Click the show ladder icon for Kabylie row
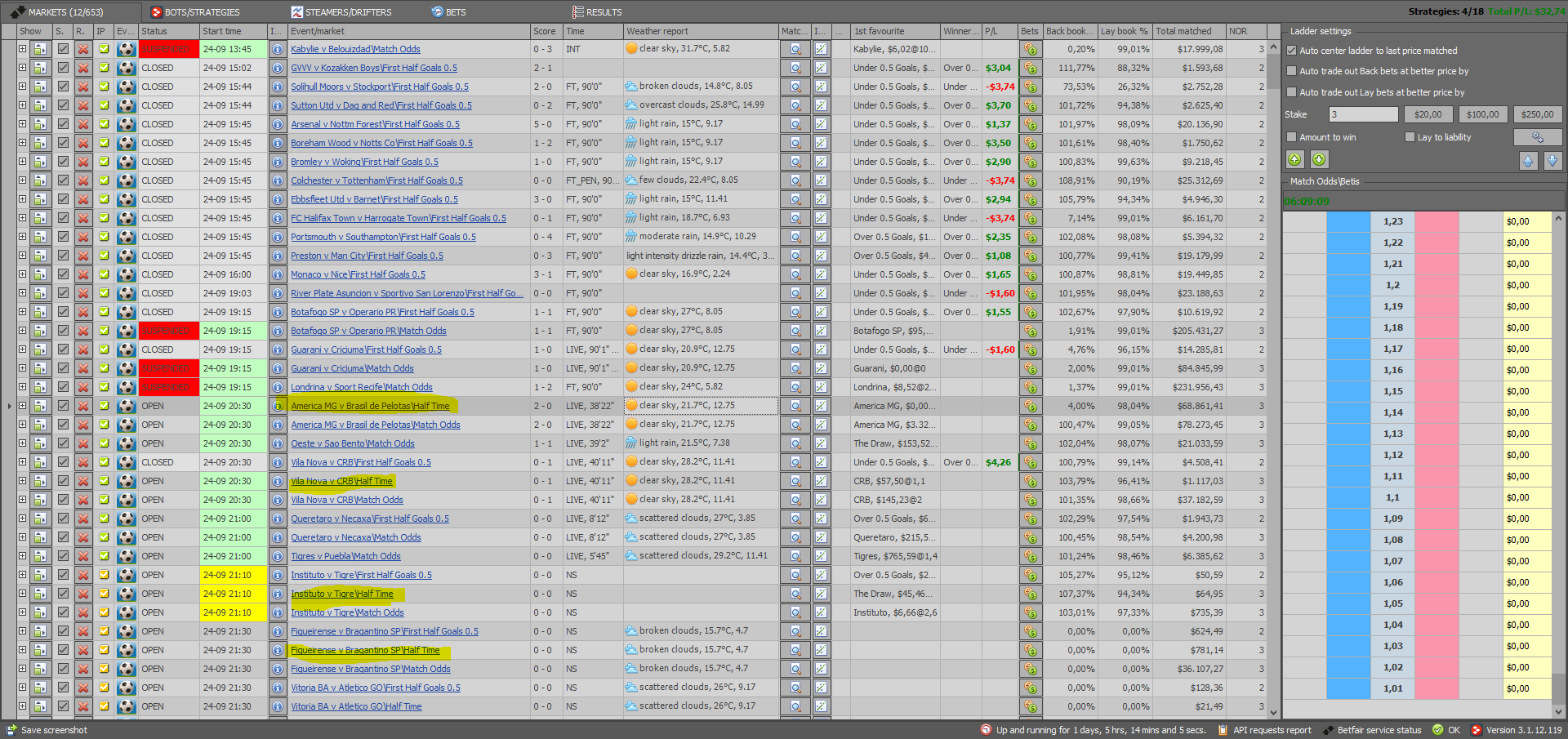This screenshot has height=739, width=1568. point(39,49)
